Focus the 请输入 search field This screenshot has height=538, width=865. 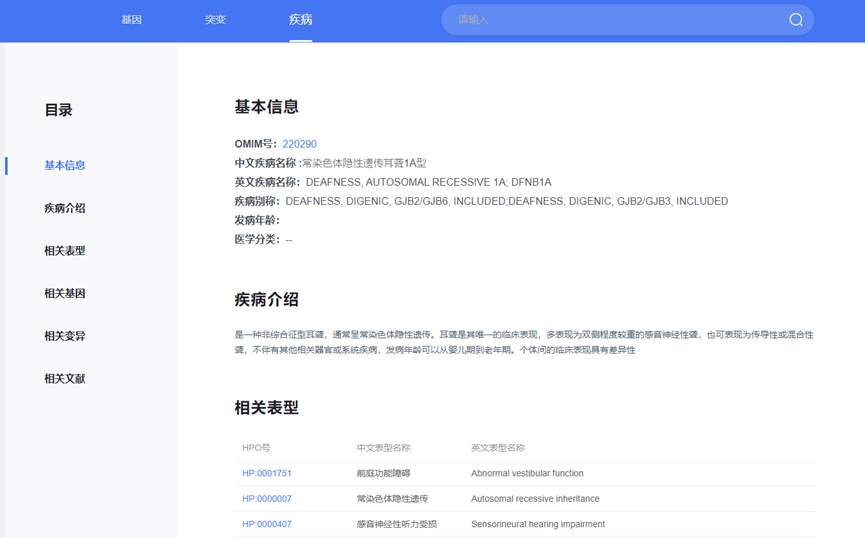point(627,20)
